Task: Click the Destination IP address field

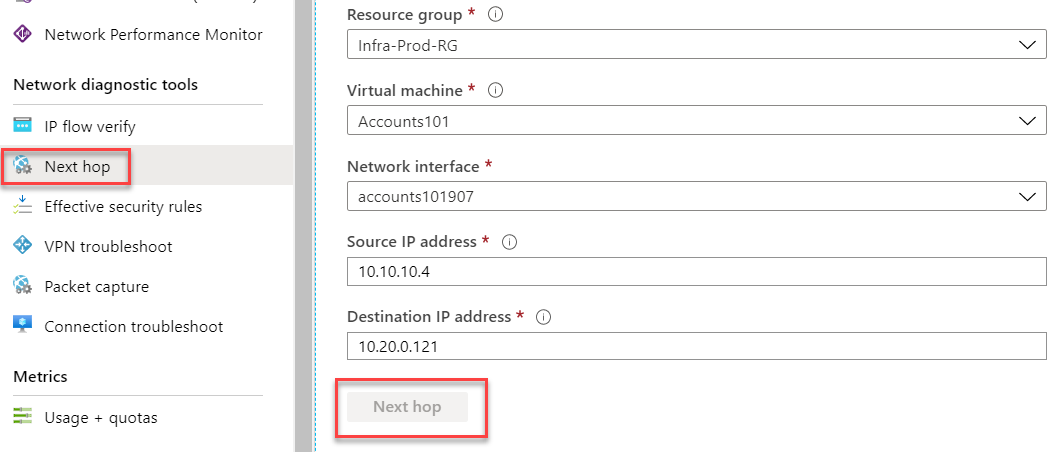Action: [x=696, y=346]
